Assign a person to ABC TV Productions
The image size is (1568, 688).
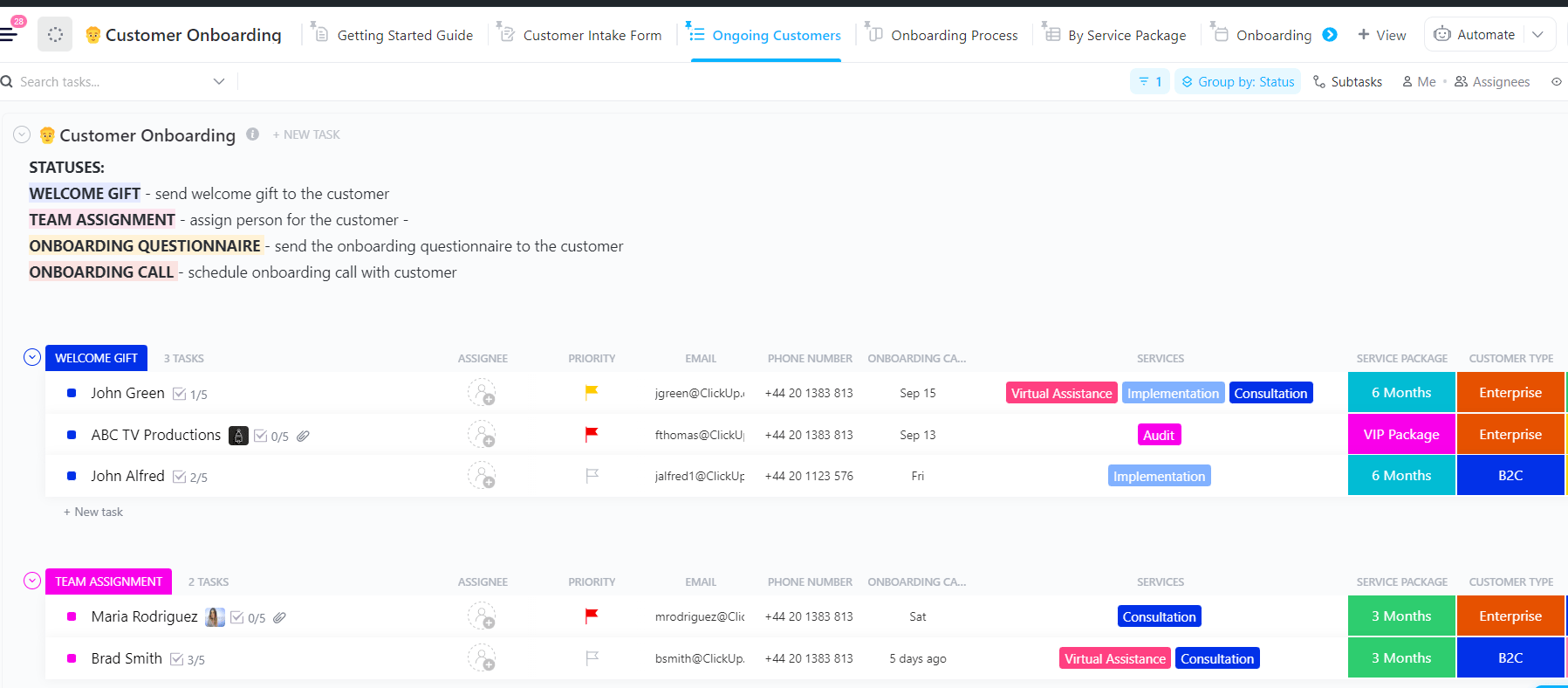tap(482, 435)
